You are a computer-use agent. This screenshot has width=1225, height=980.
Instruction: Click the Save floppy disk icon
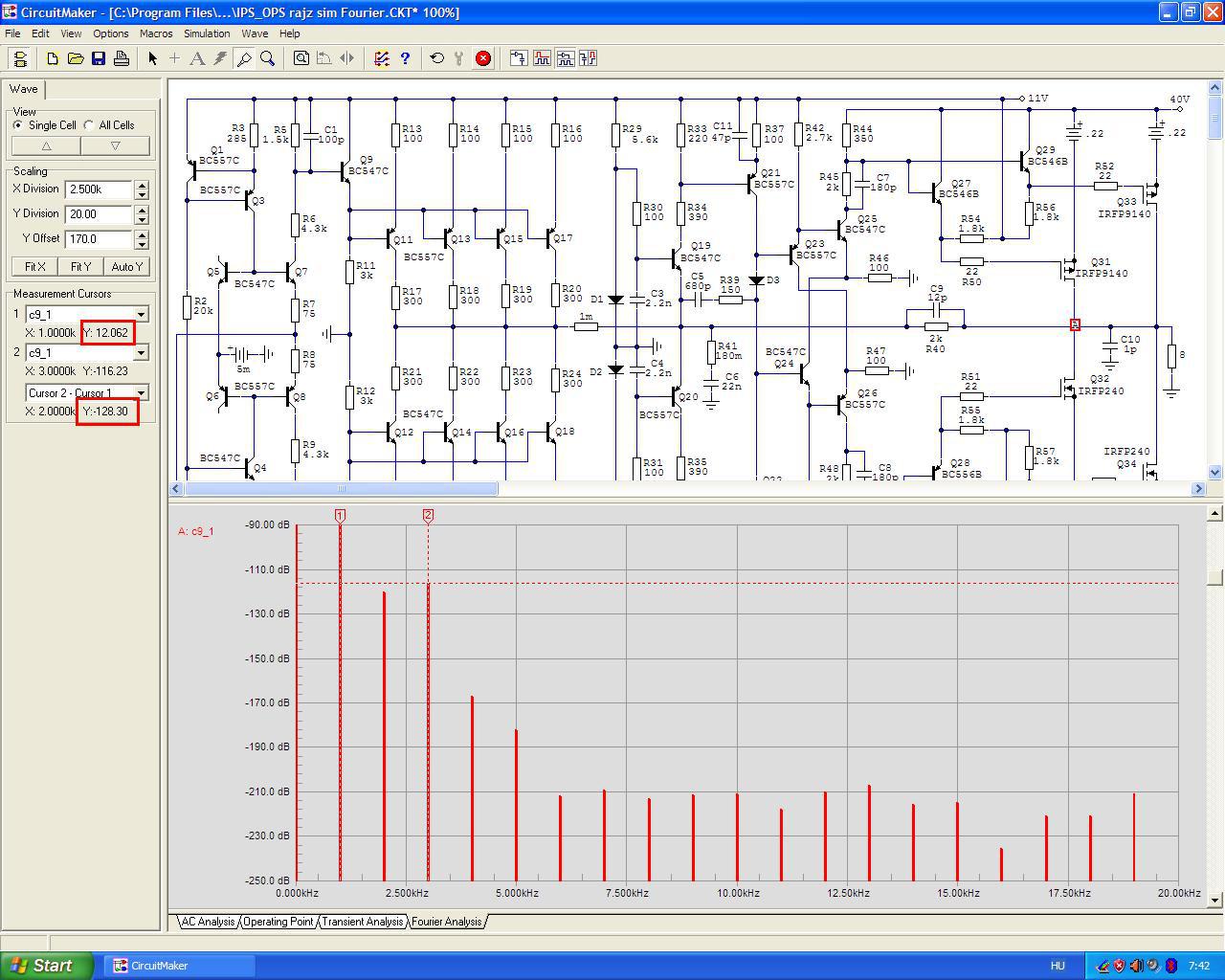click(x=99, y=58)
